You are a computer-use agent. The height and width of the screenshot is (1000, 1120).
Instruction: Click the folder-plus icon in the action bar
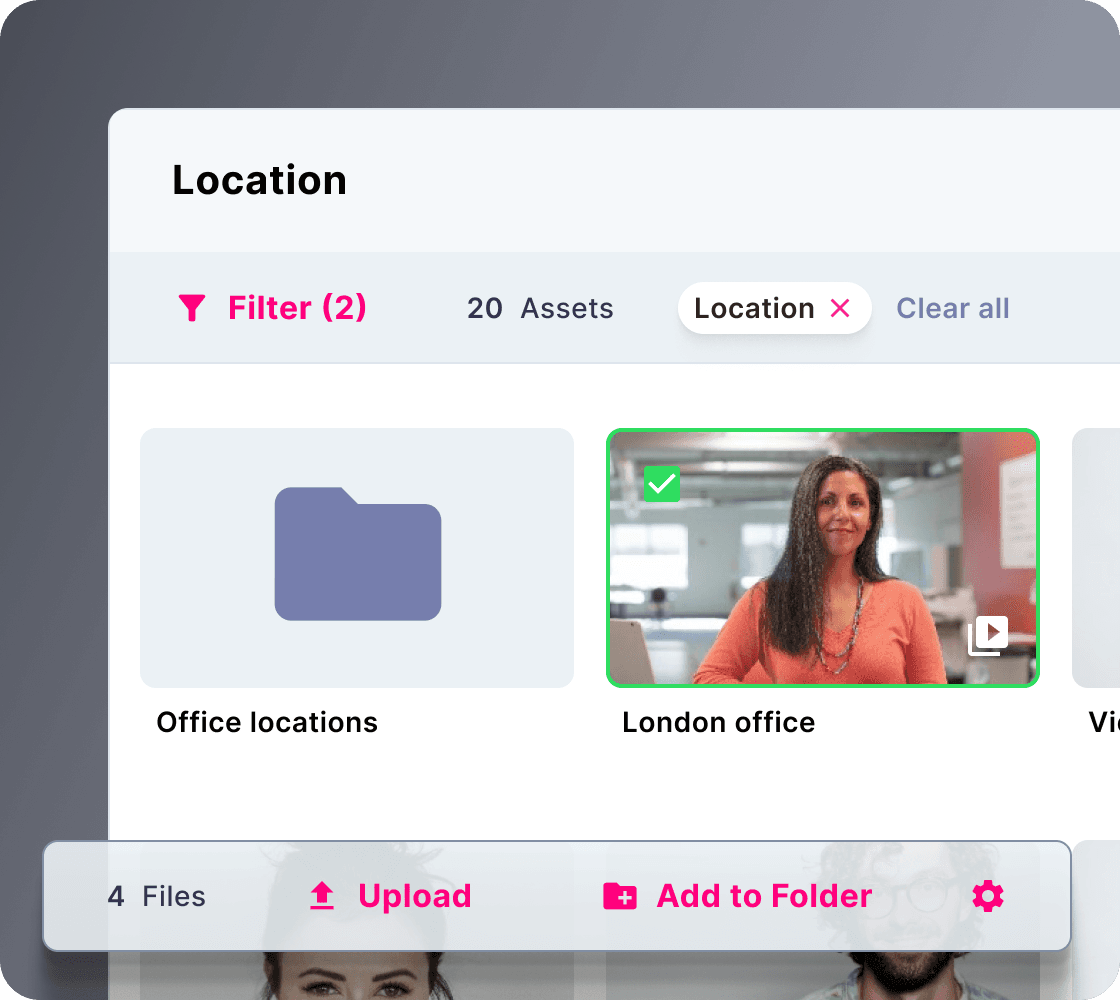point(620,896)
